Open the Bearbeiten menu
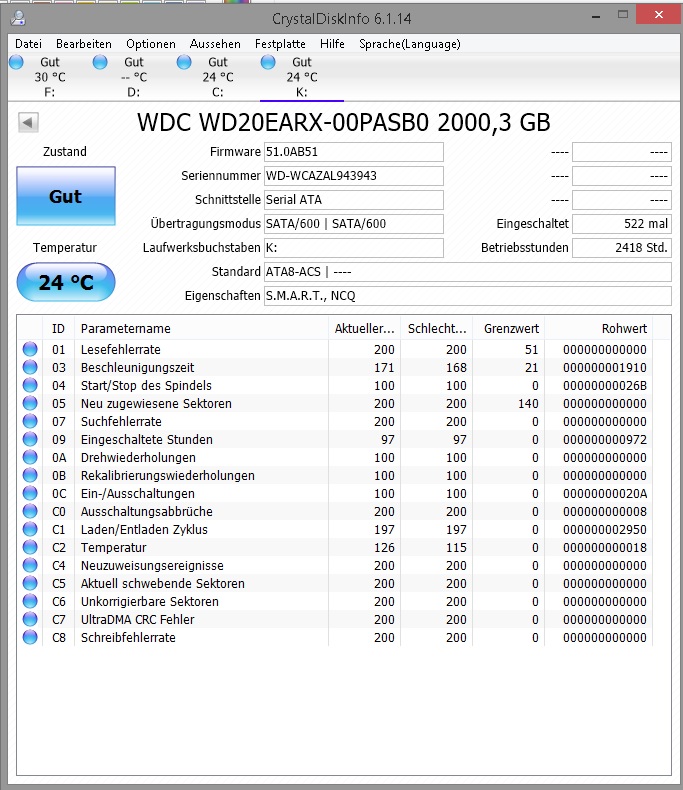Image resolution: width=683 pixels, height=790 pixels. click(84, 44)
